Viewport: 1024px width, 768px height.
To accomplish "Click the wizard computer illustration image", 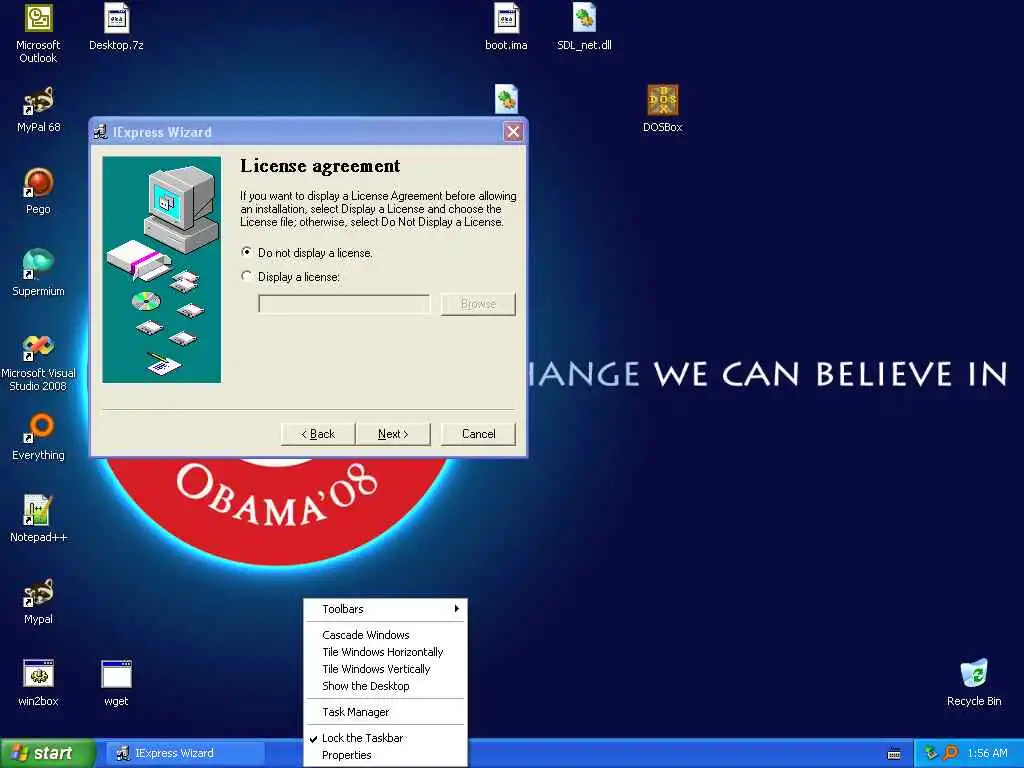I will click(161, 269).
